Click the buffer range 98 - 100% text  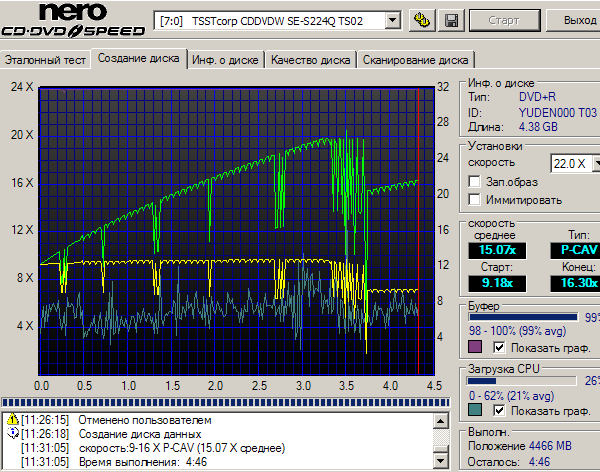pos(517,330)
